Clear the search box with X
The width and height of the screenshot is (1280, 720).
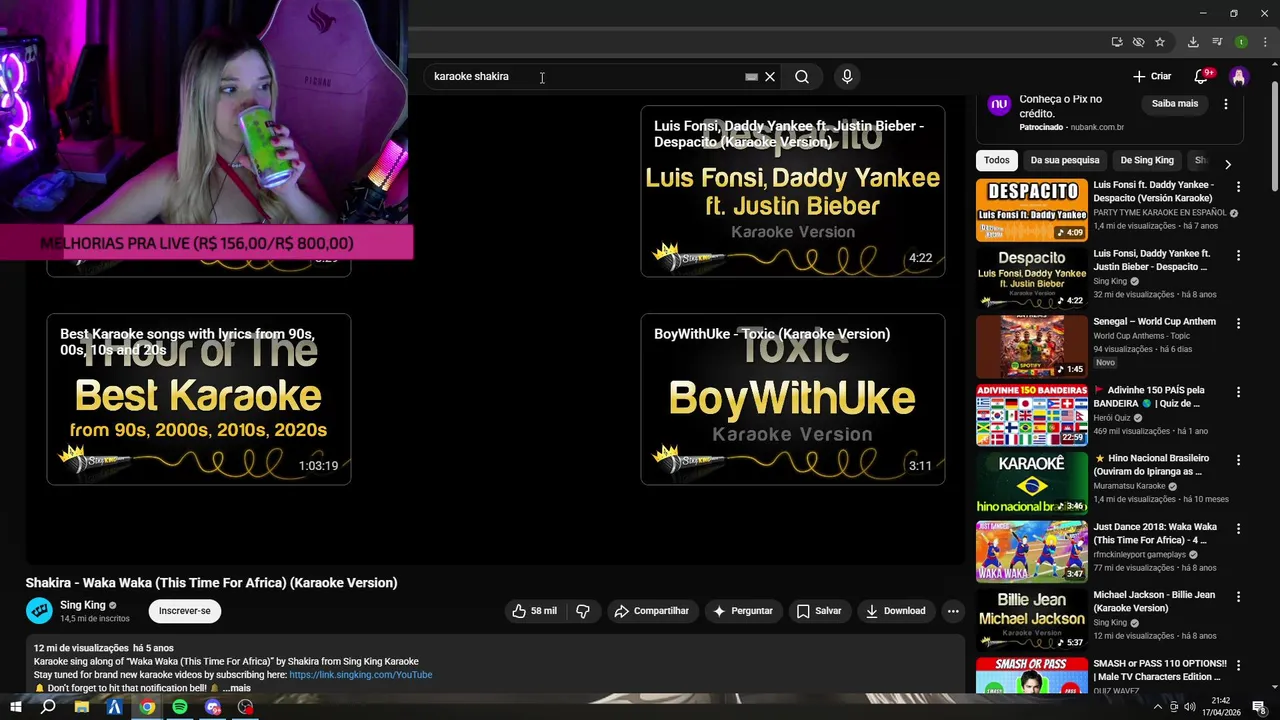point(770,77)
